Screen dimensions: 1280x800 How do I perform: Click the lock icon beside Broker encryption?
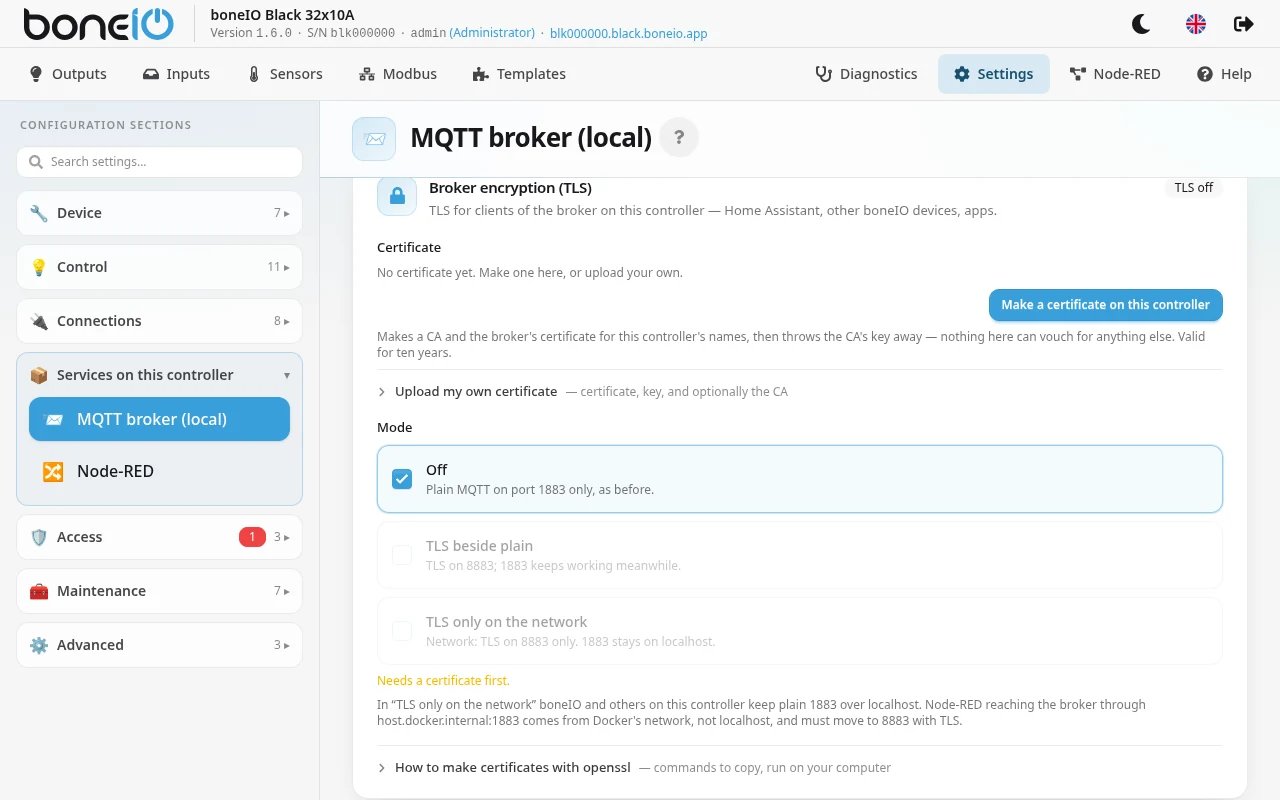click(x=397, y=196)
